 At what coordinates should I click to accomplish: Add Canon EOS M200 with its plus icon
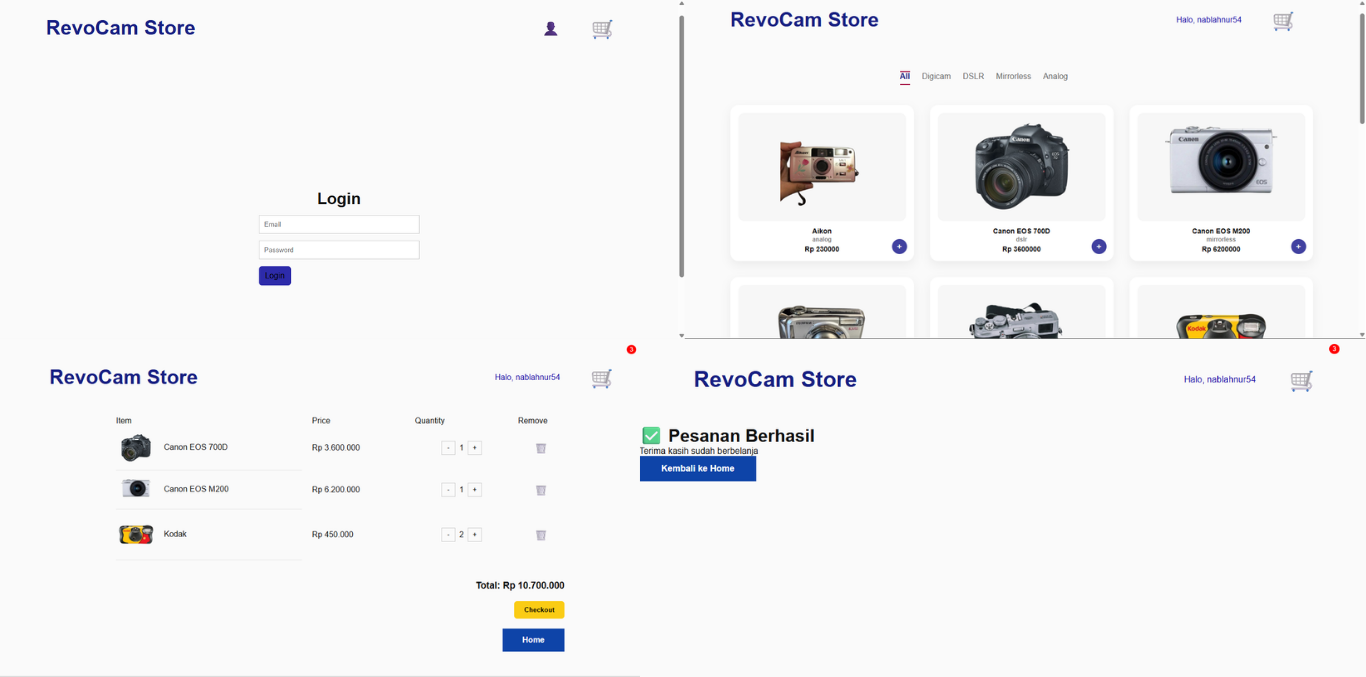pos(1297,246)
